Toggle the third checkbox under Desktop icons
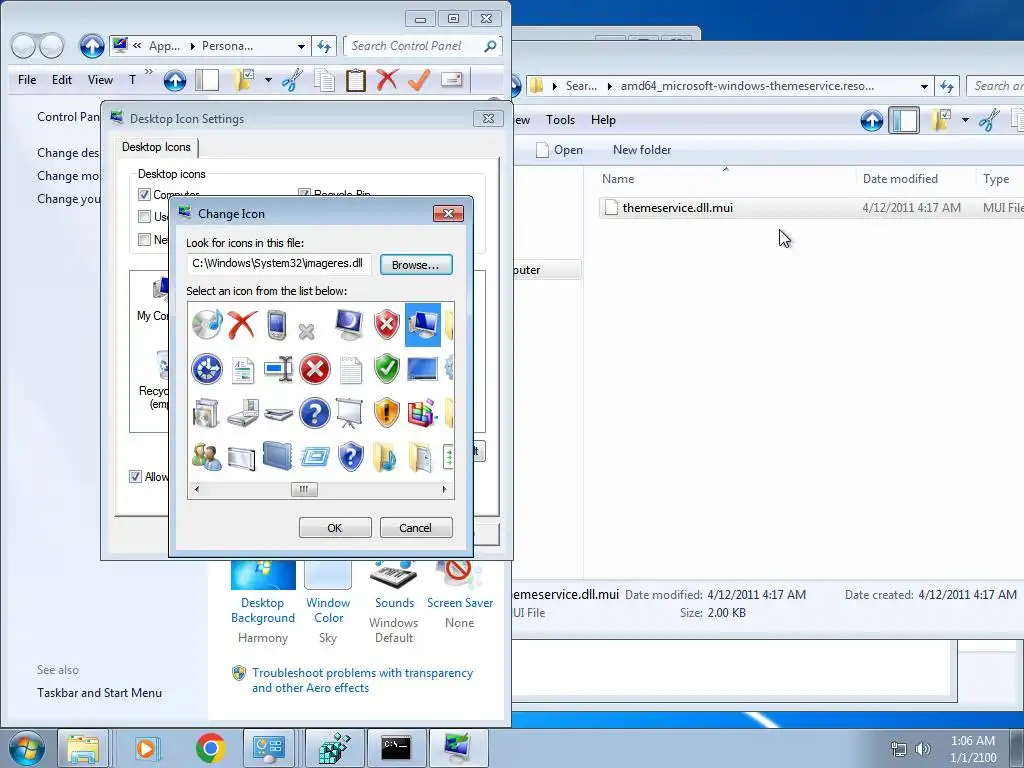This screenshot has width=1024, height=768. (x=144, y=239)
